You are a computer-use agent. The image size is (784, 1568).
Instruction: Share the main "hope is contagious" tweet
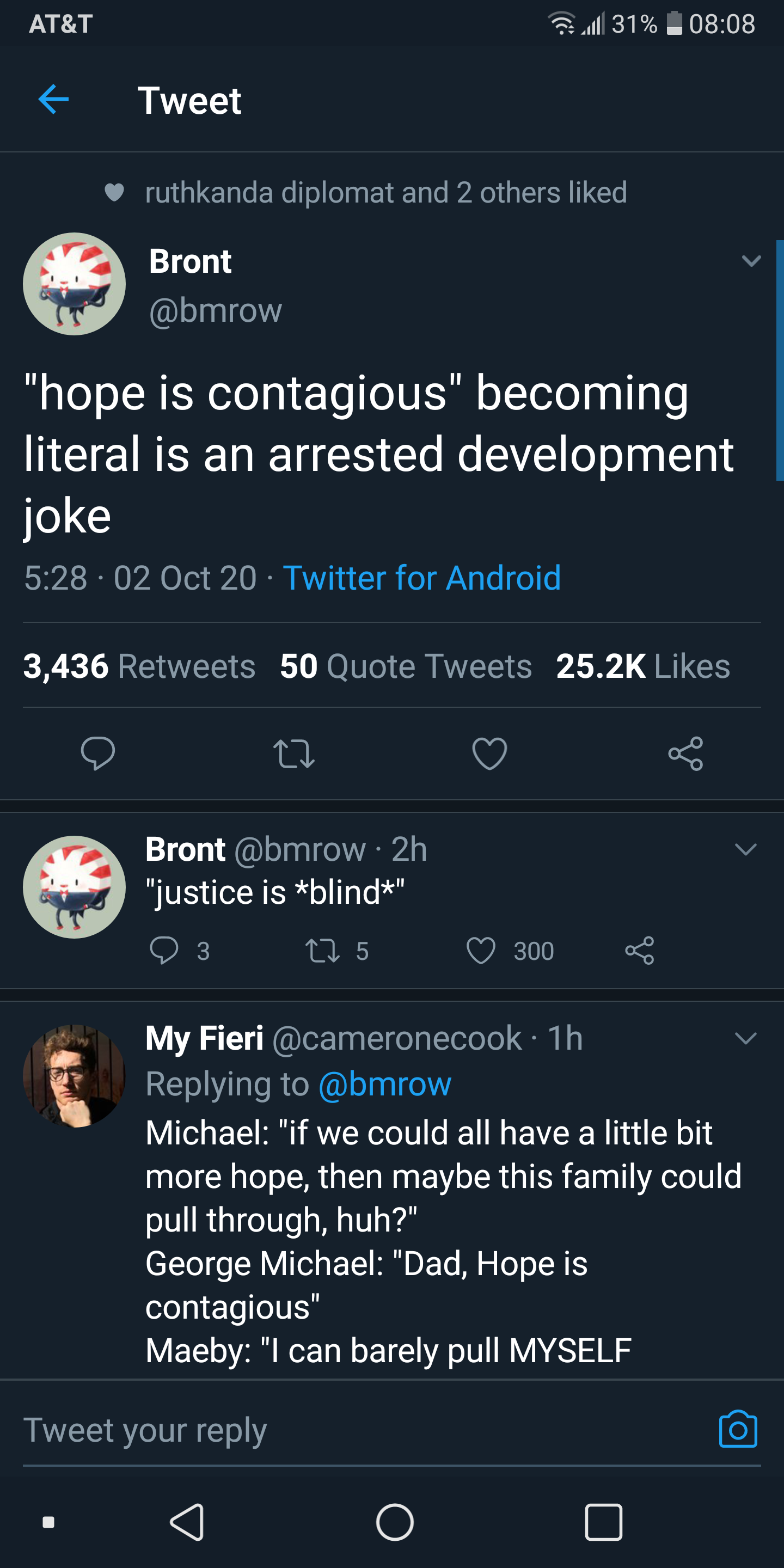point(685,753)
